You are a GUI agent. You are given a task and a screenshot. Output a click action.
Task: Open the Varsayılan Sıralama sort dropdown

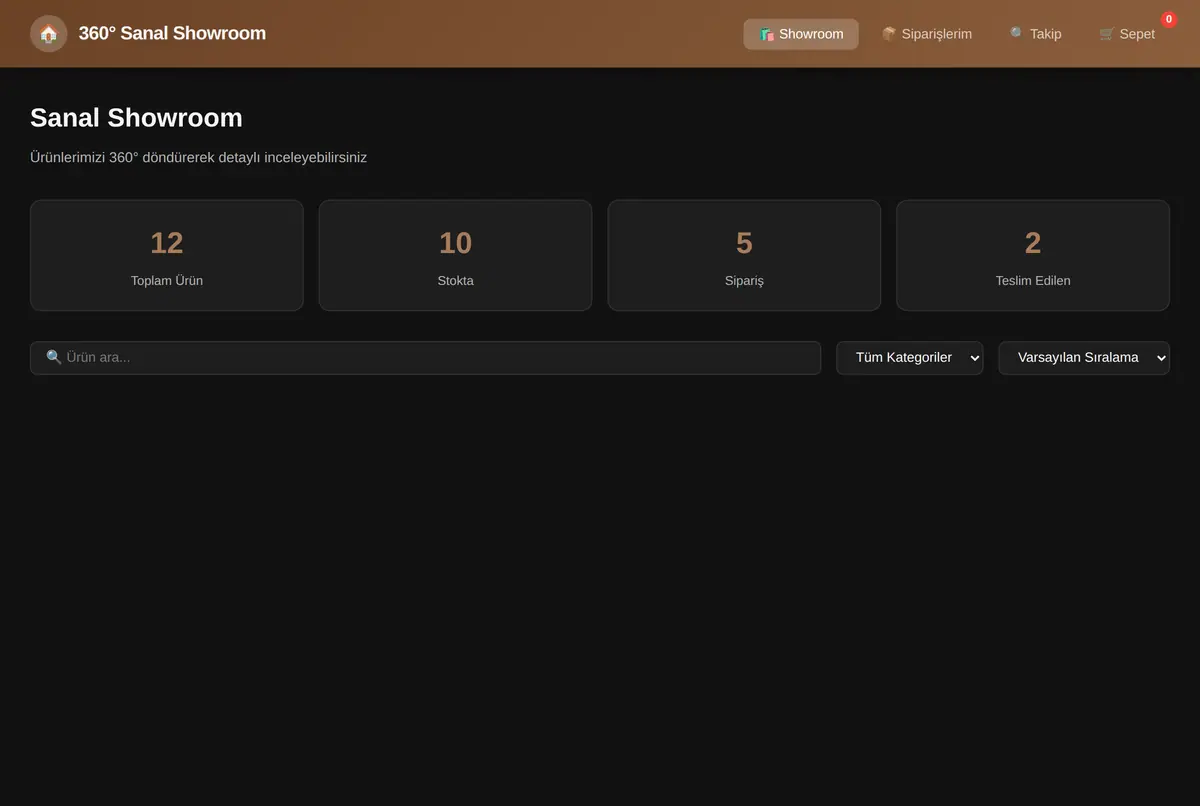coord(1084,358)
